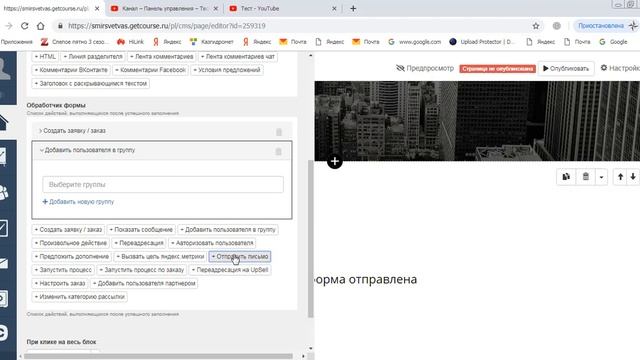Add an 'Отправить письмо' action
Screen dimensions: 640x360
(x=240, y=256)
